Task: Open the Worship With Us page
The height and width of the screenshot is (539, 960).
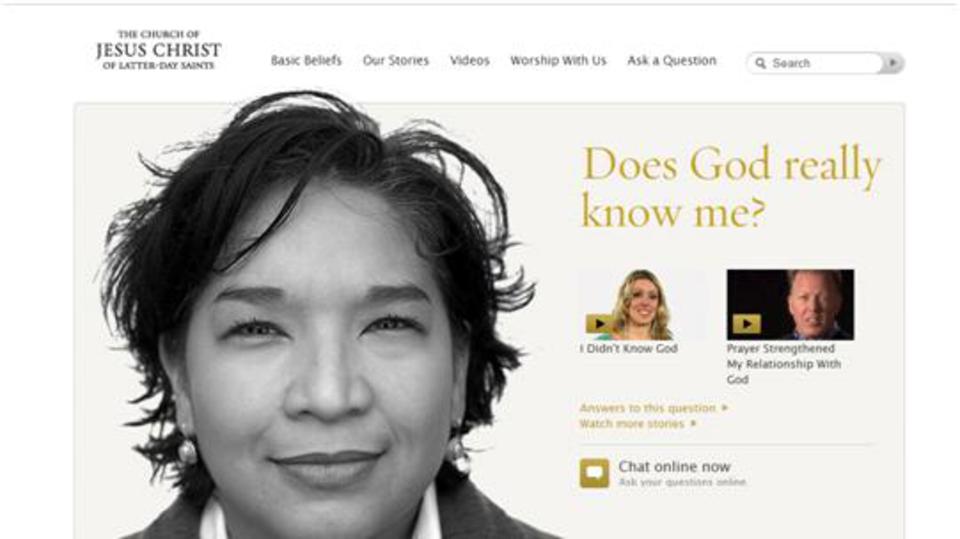Action: 558,60
